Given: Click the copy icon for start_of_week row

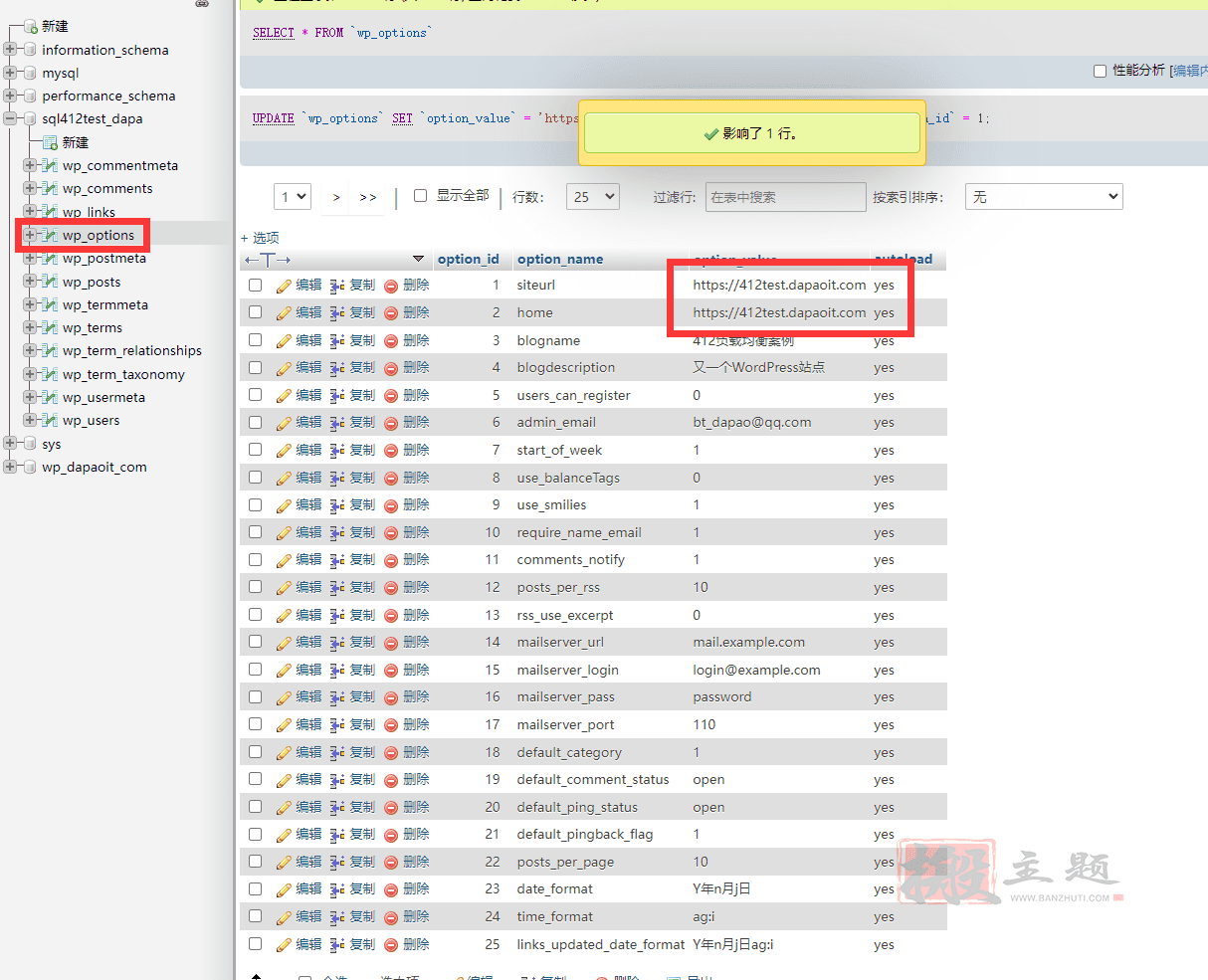Looking at the screenshot, I should tap(337, 451).
